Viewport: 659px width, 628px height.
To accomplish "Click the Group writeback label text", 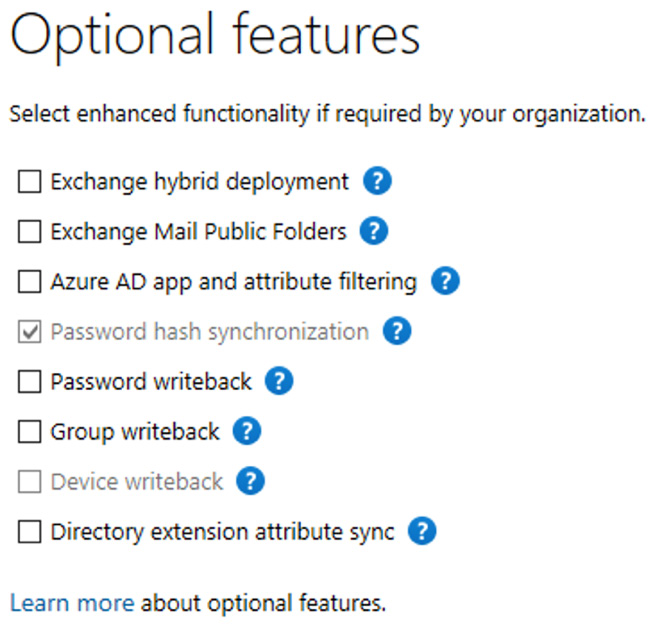I will click(x=135, y=432).
